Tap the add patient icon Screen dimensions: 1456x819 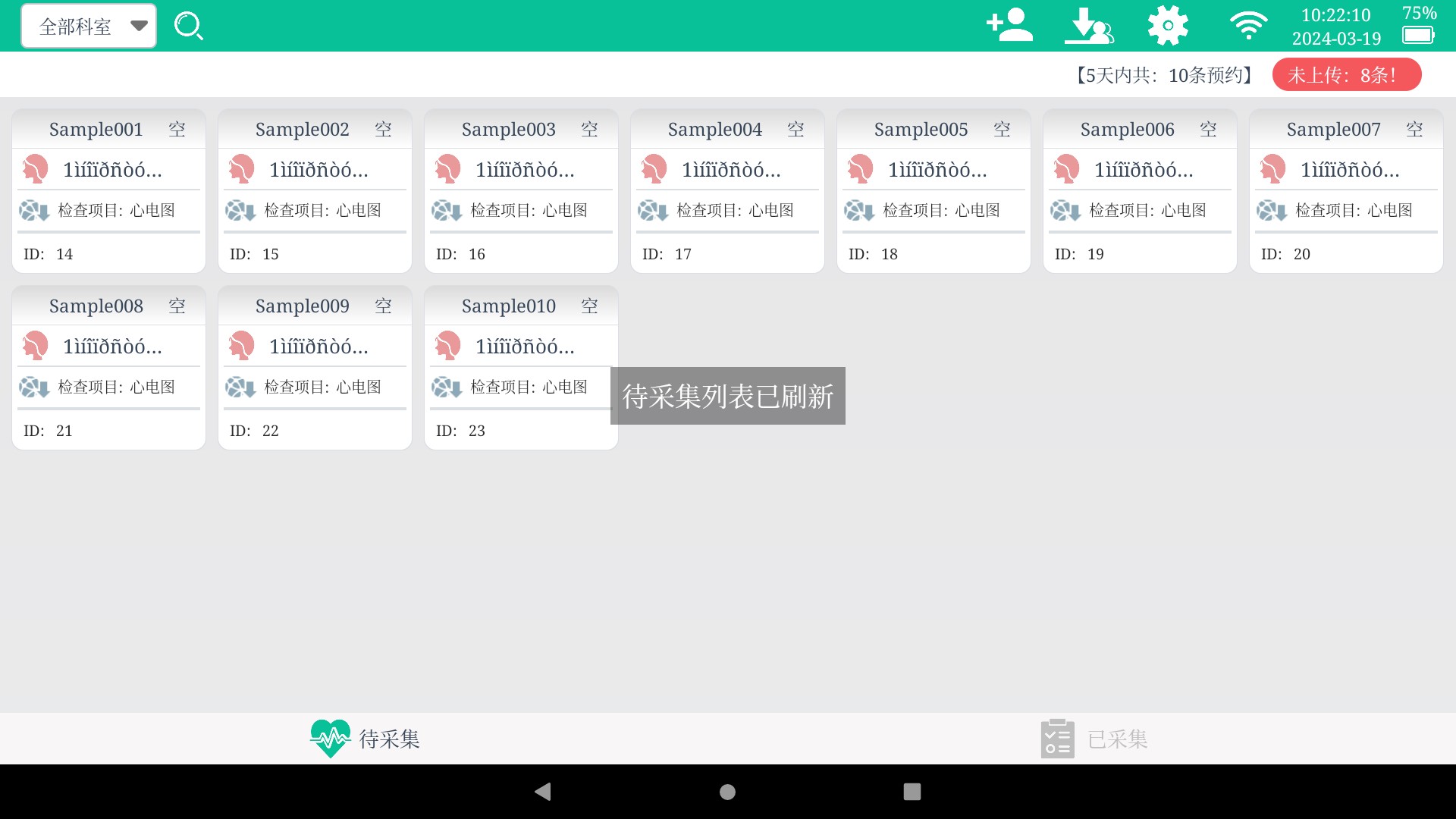tap(1009, 26)
